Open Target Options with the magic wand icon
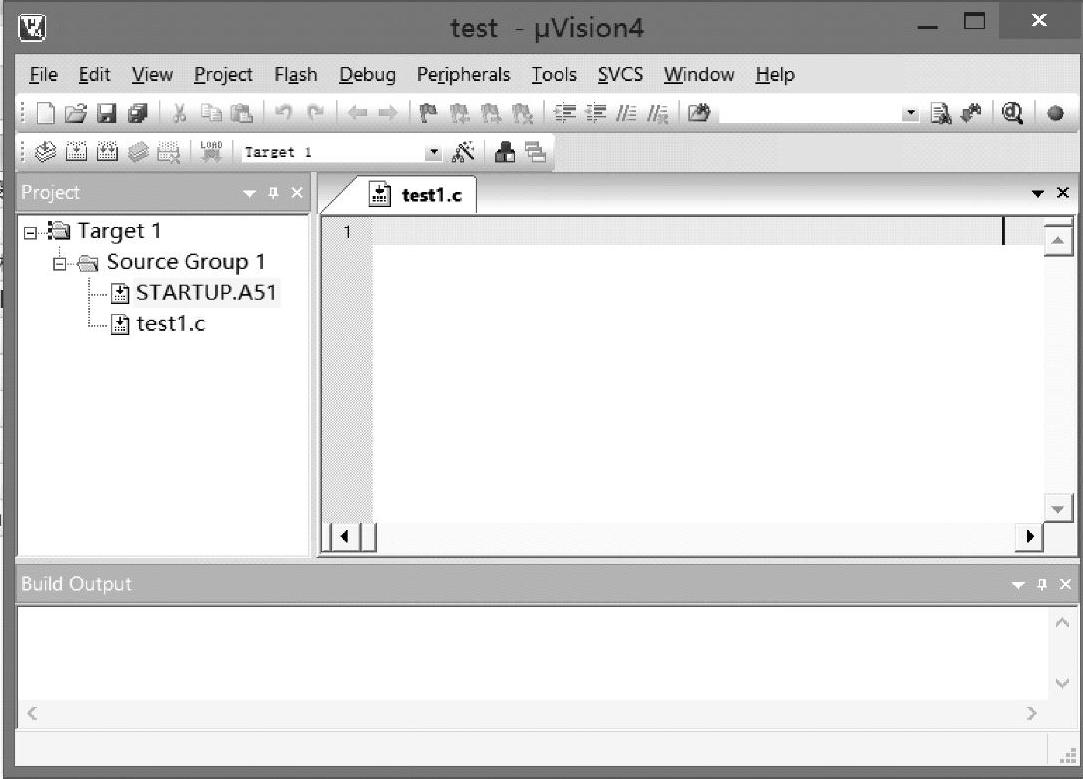The image size is (1083, 779). coord(463,151)
